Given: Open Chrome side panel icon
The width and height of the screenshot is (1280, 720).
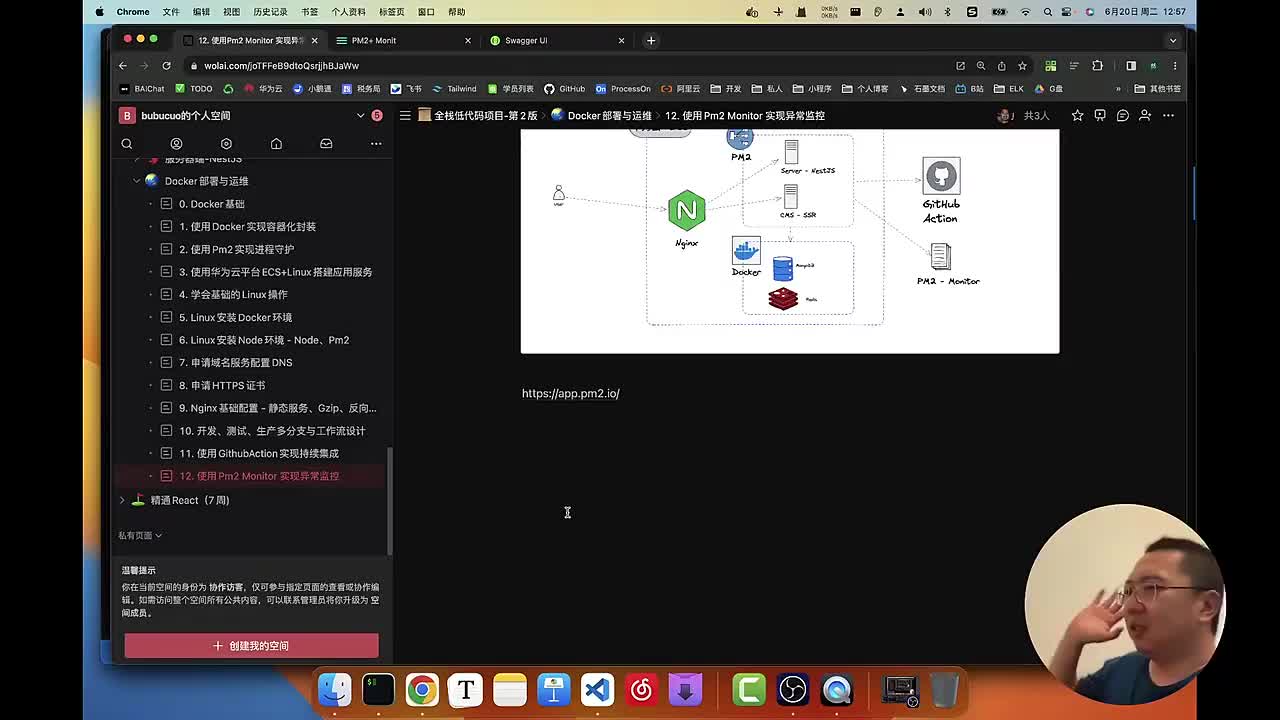Looking at the screenshot, I should pos(1131,66).
